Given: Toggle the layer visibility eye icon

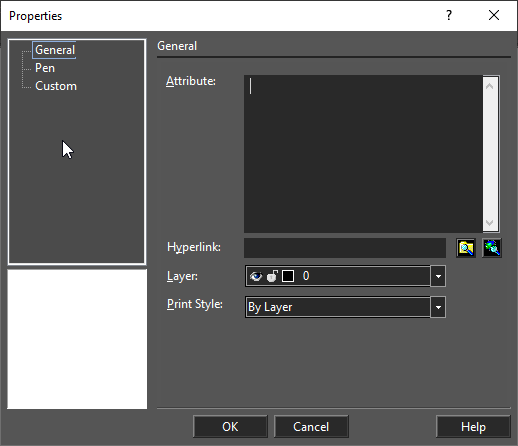Looking at the screenshot, I should point(256,276).
